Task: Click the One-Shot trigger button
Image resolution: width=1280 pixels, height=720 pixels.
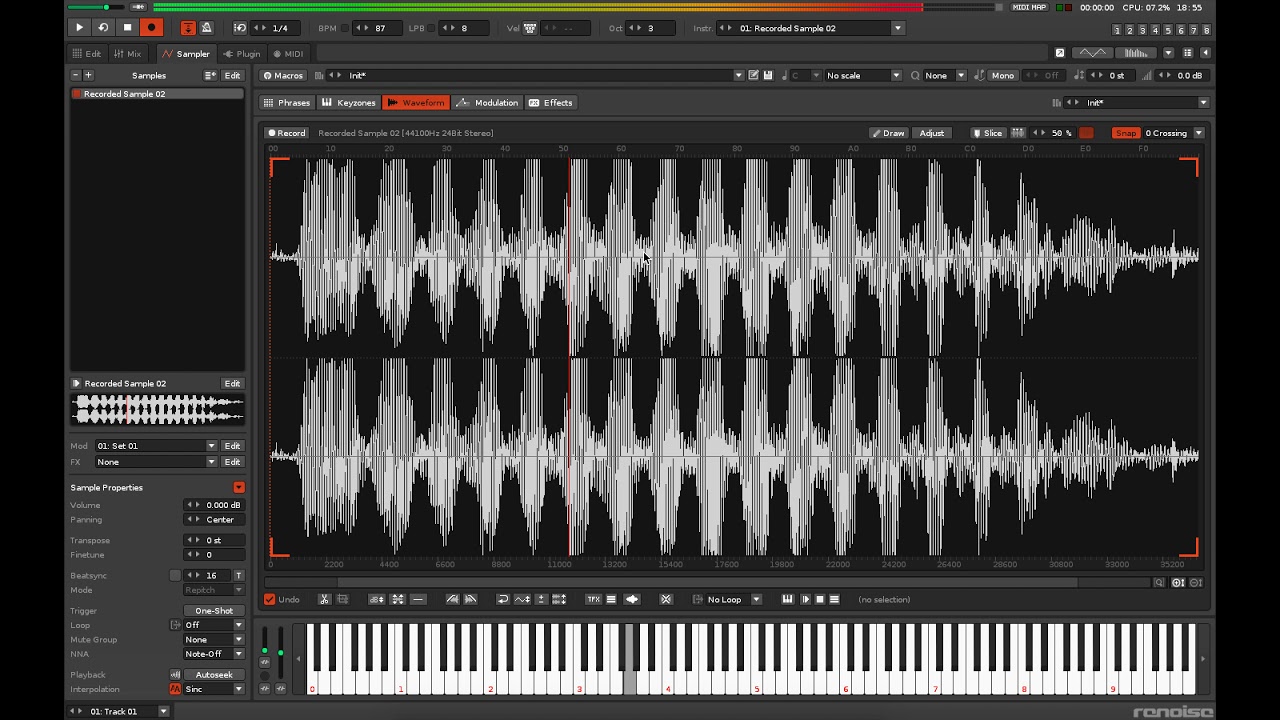Action: 214,611
